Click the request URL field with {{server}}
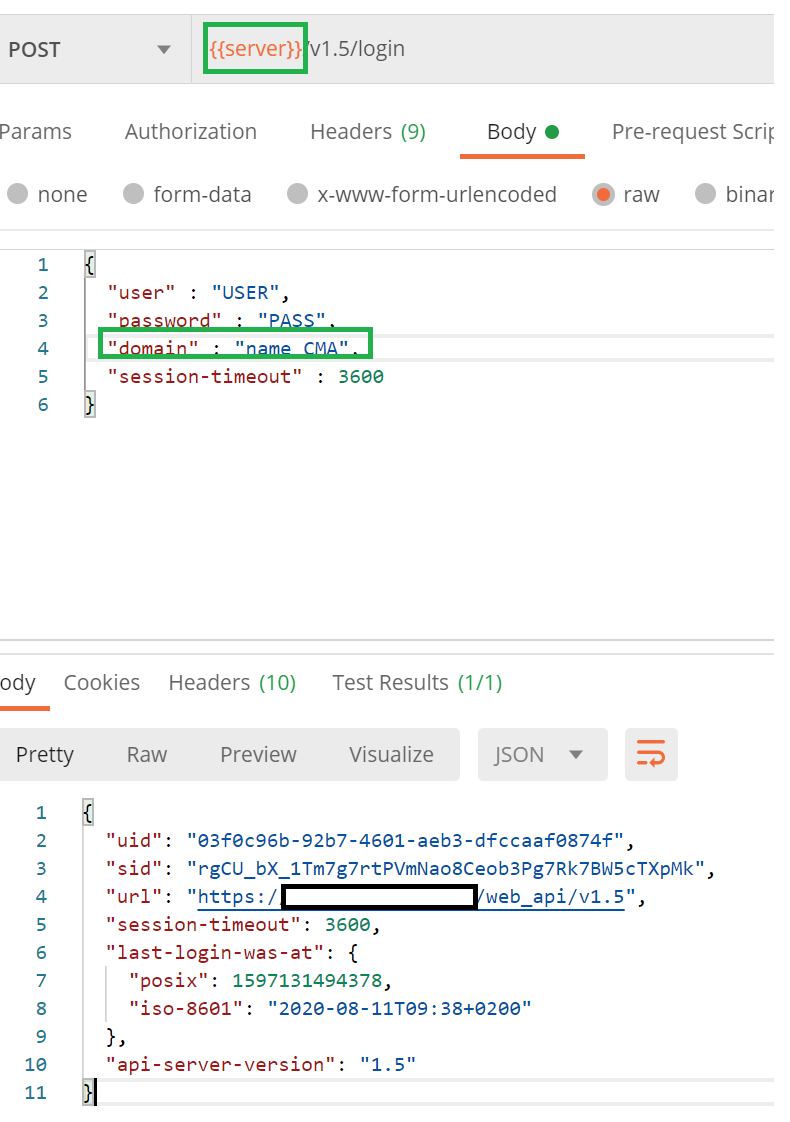The width and height of the screenshot is (790, 1122). click(480, 49)
